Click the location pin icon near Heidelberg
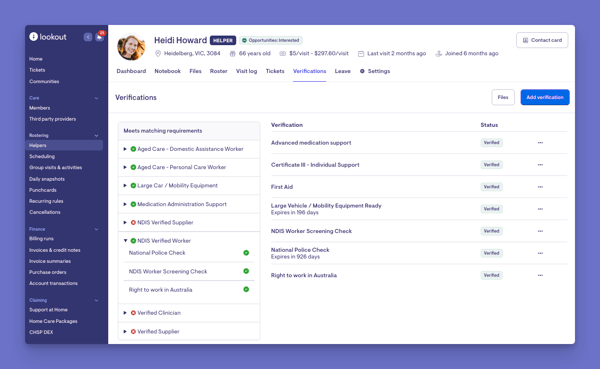Image resolution: width=600 pixels, height=369 pixels. point(158,54)
